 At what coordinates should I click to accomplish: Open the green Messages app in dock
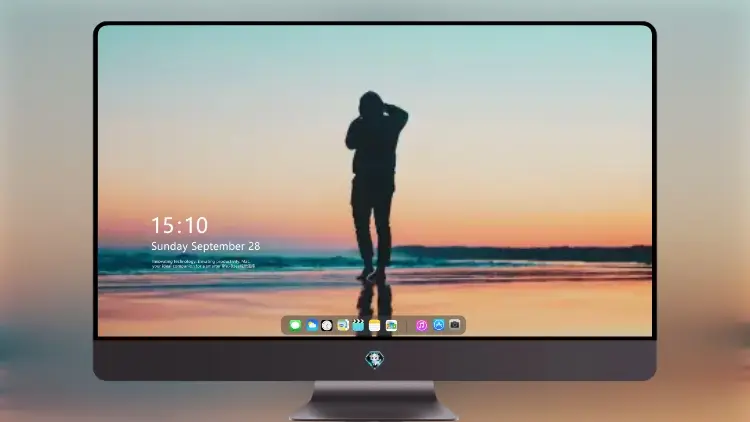[295, 325]
